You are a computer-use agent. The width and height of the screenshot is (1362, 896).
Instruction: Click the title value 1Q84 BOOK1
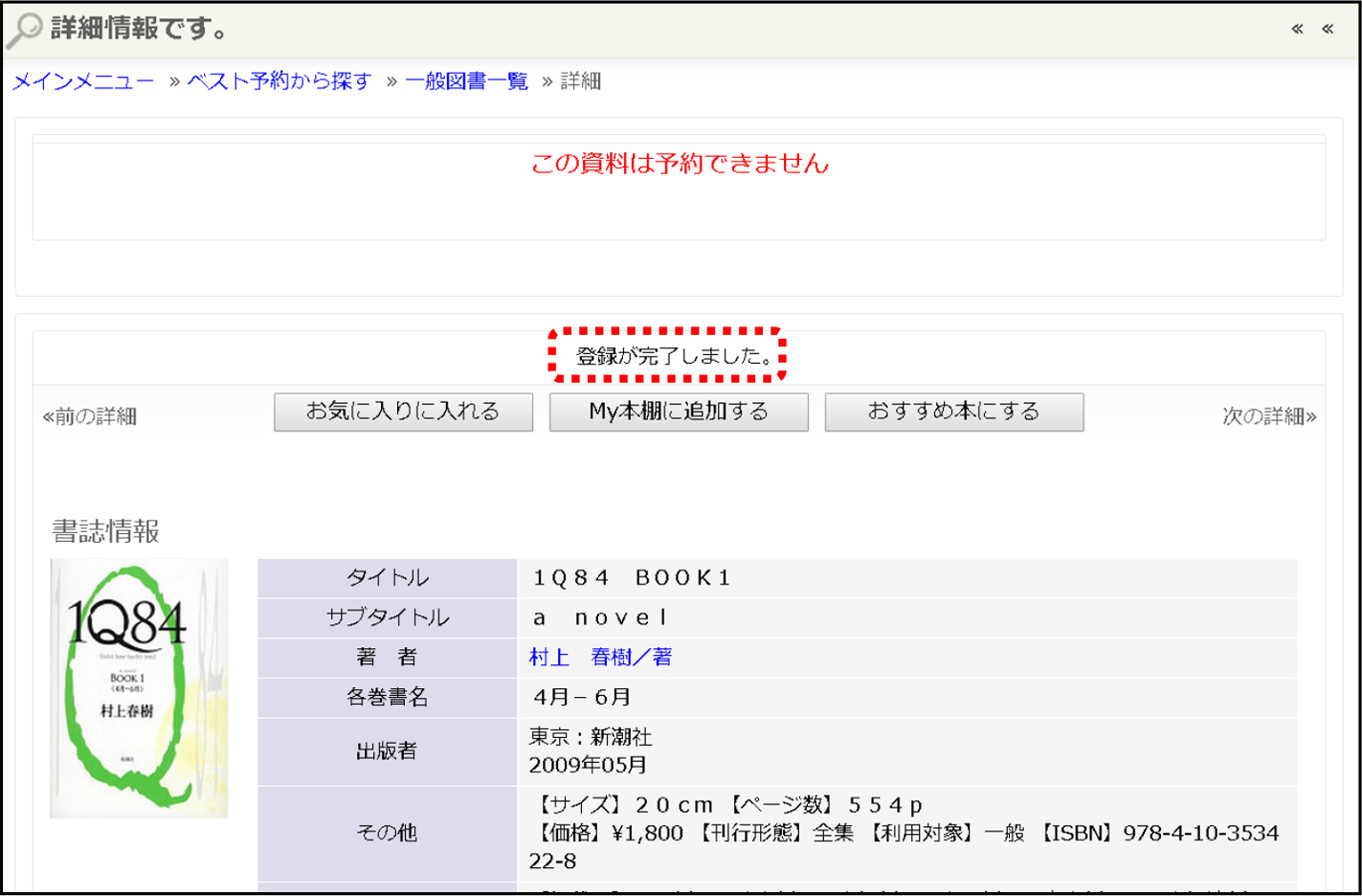pos(632,577)
